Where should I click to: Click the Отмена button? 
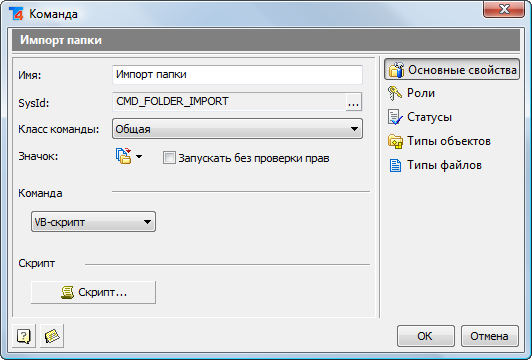[x=489, y=336]
